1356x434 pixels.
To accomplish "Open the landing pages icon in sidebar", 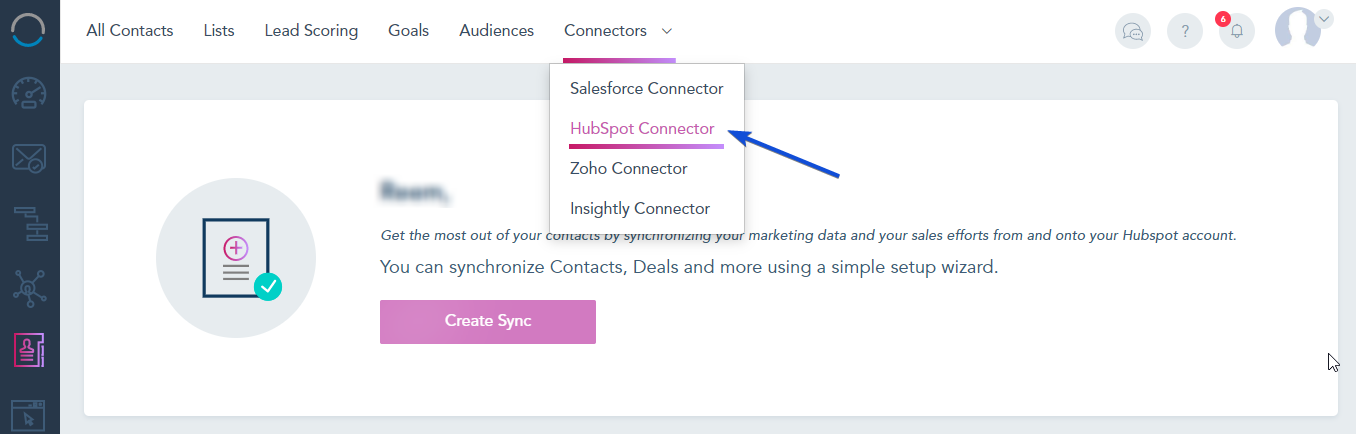I will pyautogui.click(x=29, y=414).
